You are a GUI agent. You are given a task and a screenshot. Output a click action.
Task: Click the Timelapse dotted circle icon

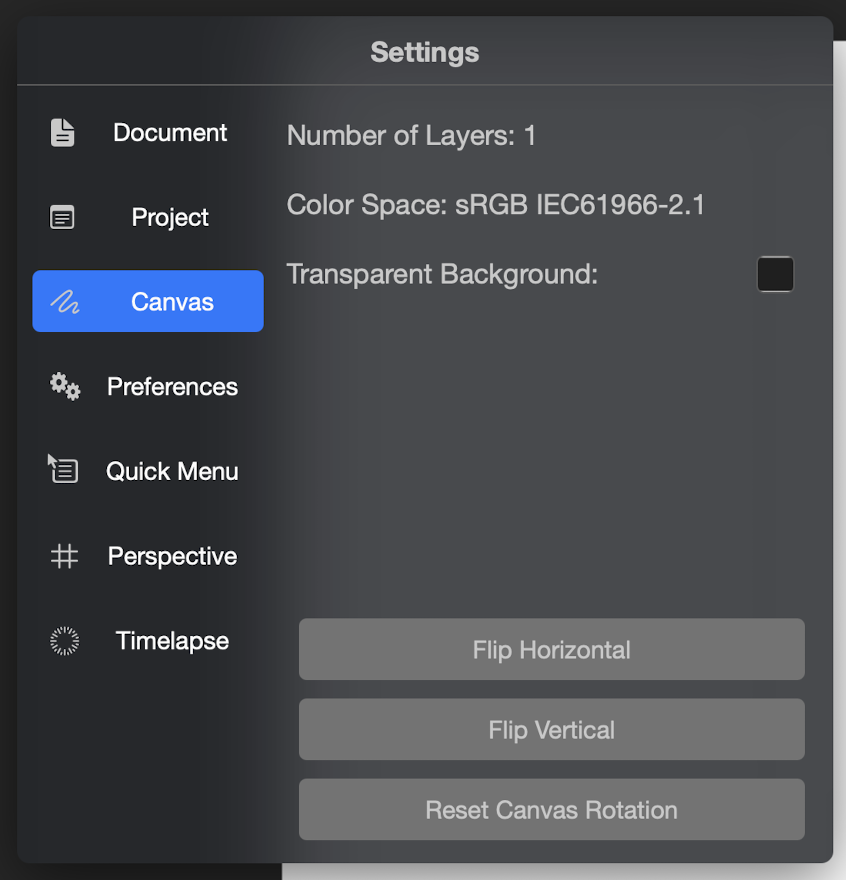coord(64,641)
